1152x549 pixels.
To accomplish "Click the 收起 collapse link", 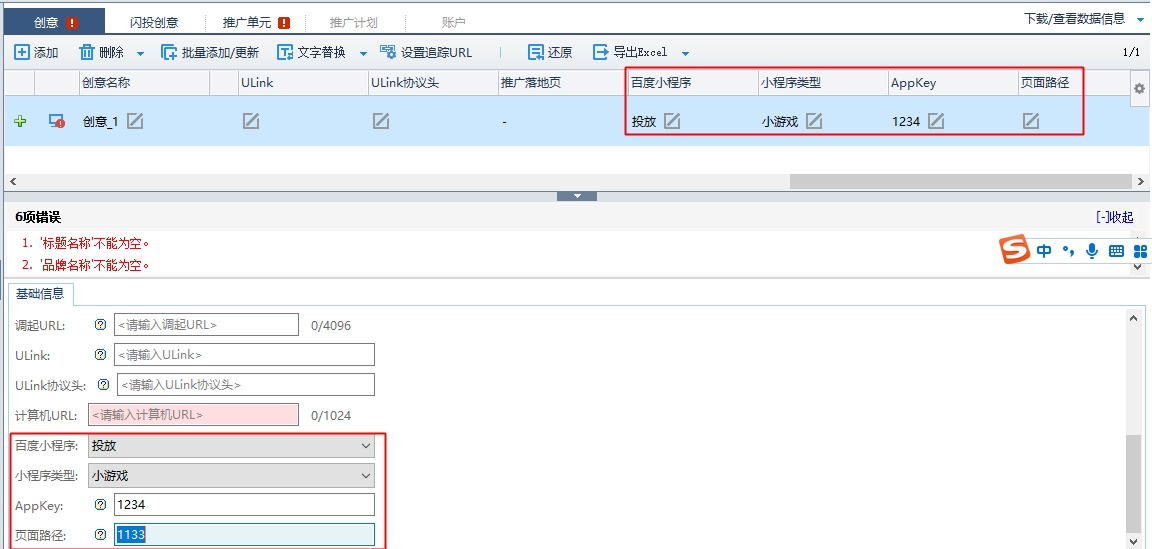I will point(1114,217).
